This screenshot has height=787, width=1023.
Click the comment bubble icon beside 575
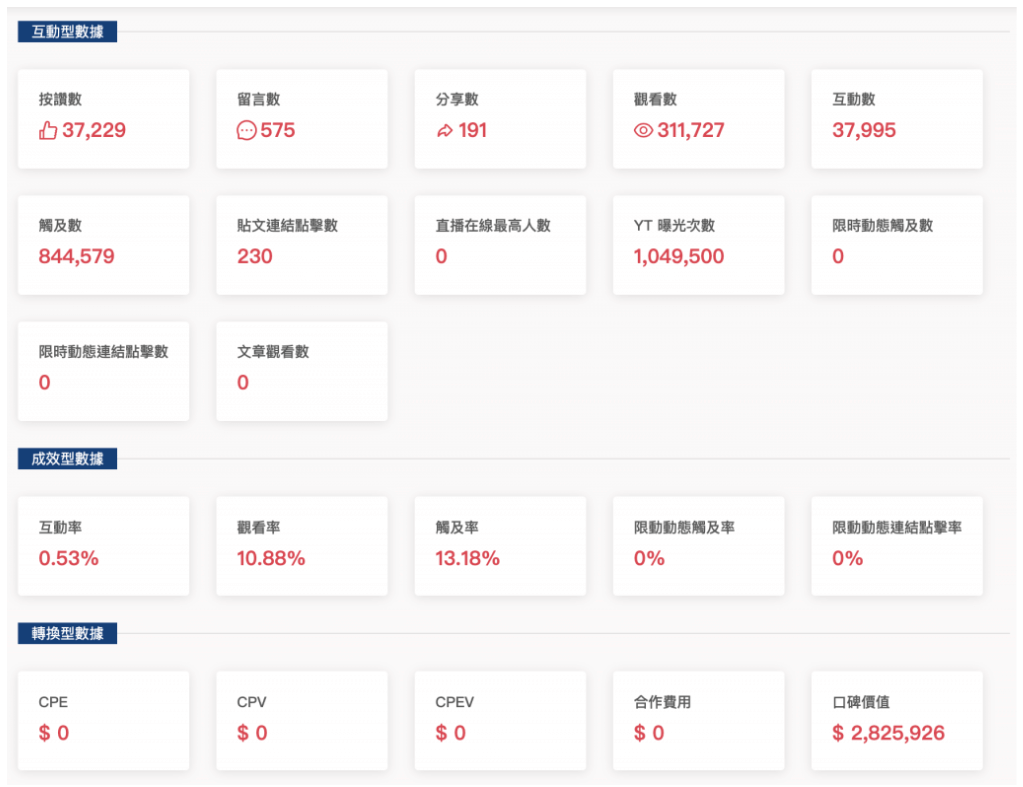tap(246, 131)
